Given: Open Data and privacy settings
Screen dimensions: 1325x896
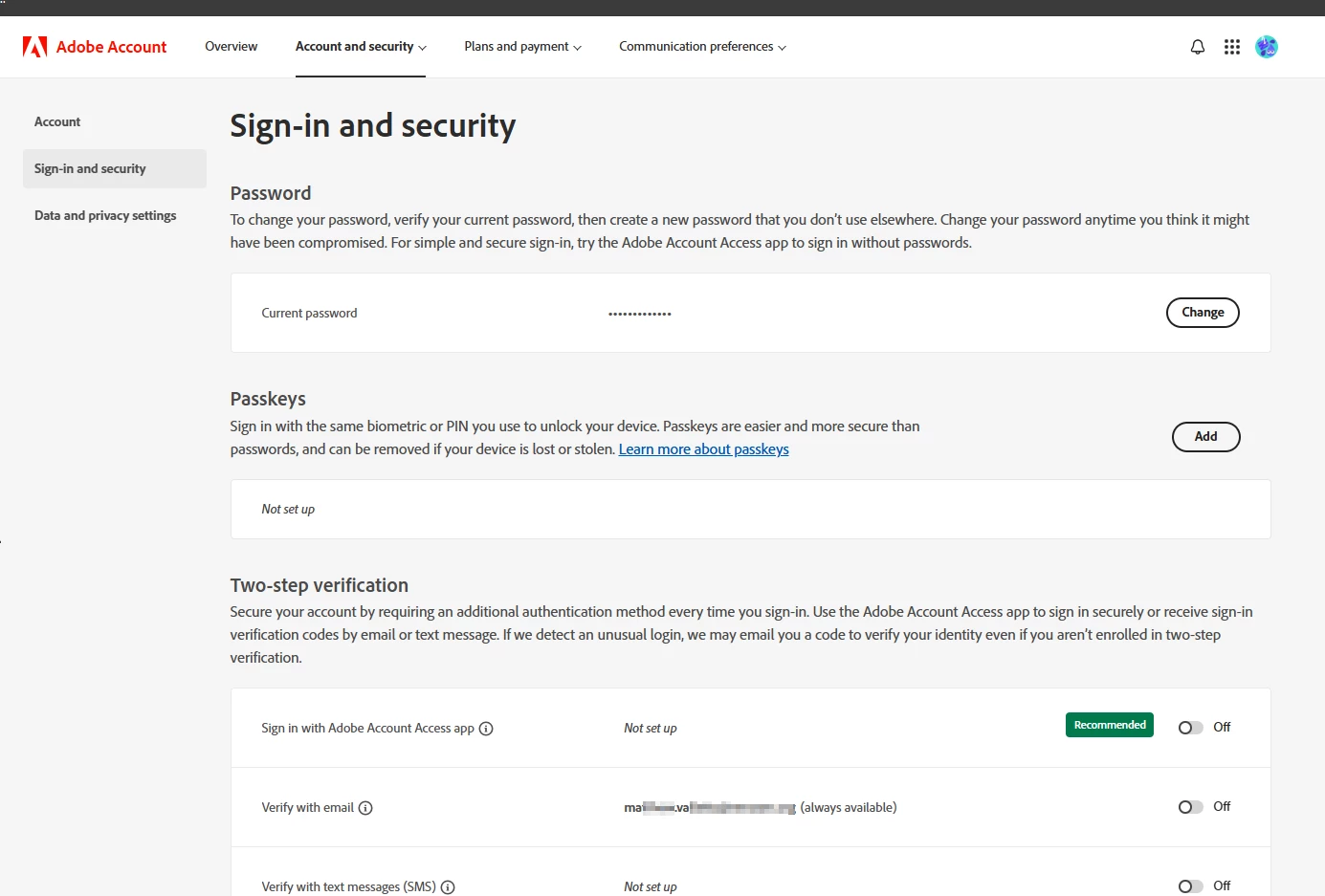Looking at the screenshot, I should click(x=105, y=216).
